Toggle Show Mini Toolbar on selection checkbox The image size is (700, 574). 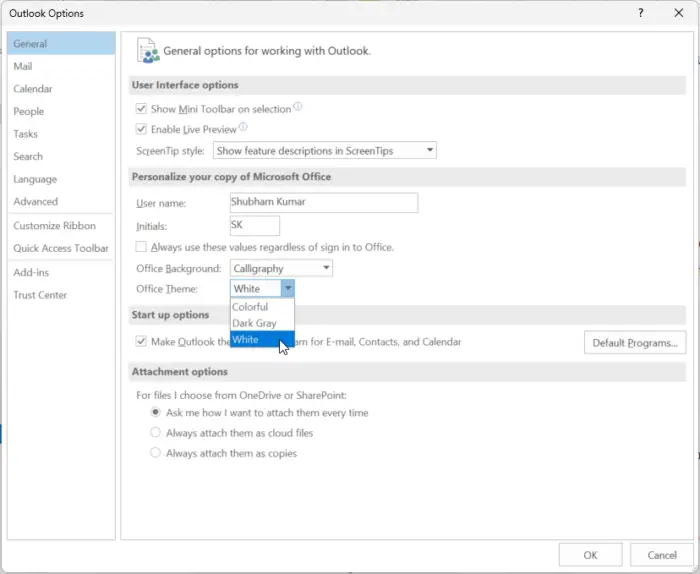[141, 109]
